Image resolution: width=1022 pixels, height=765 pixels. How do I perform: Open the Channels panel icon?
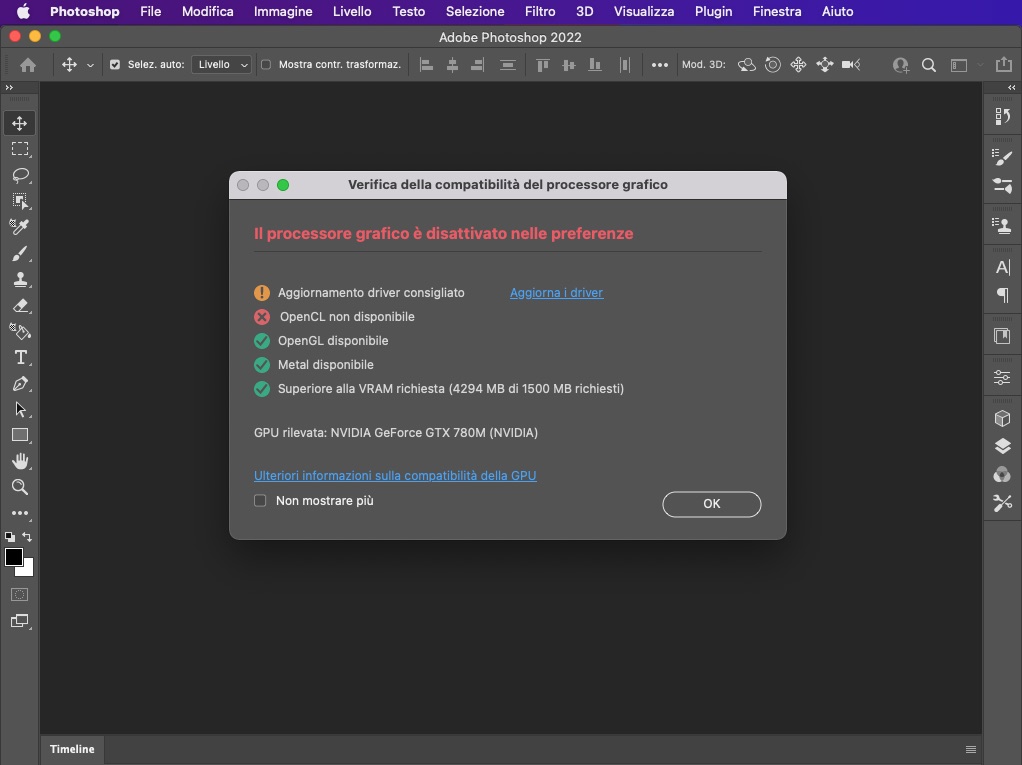(1002, 474)
